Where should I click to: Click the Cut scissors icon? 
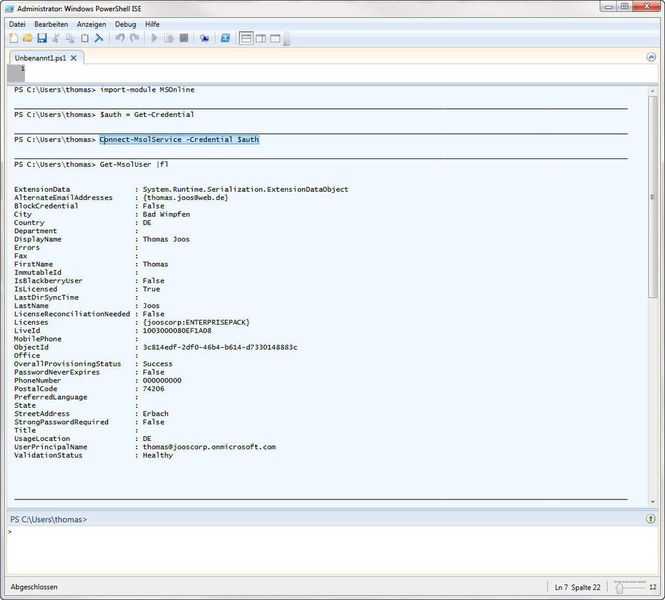[56, 39]
